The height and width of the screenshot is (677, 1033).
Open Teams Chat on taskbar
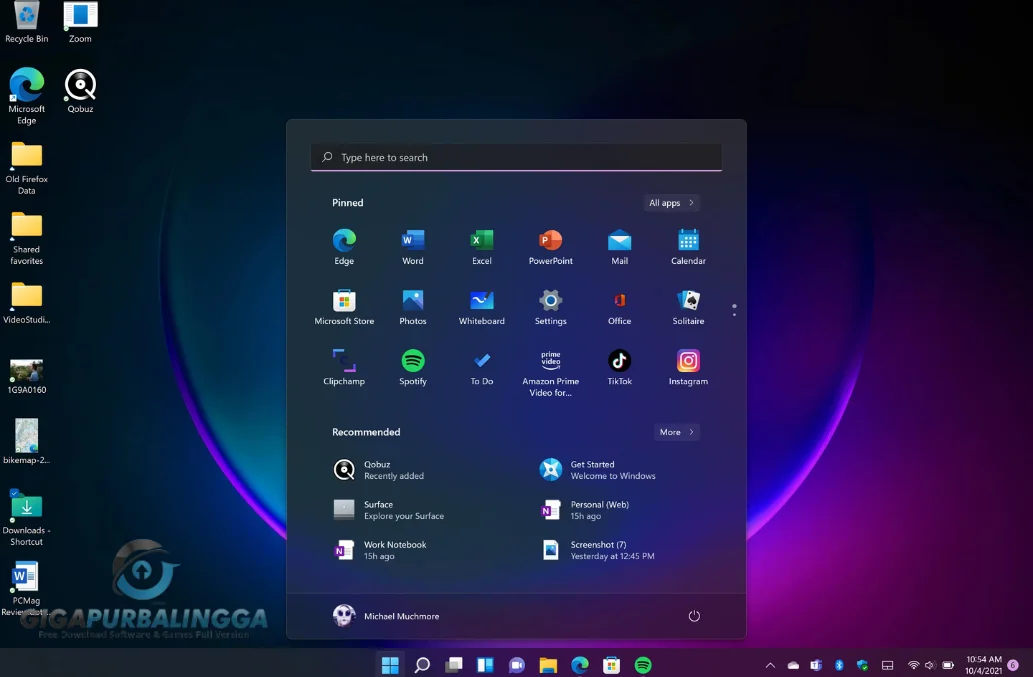(516, 665)
